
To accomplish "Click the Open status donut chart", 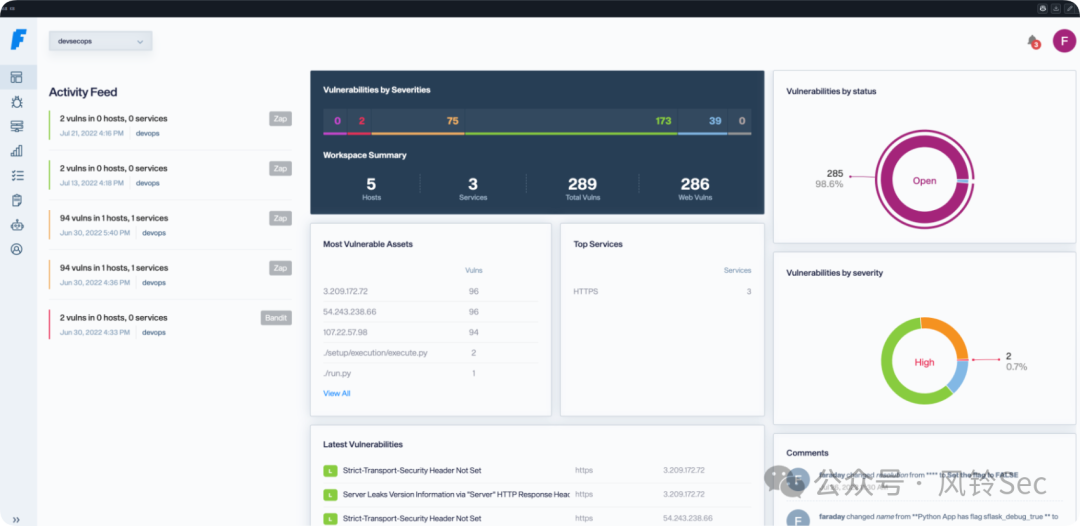I will click(x=924, y=180).
